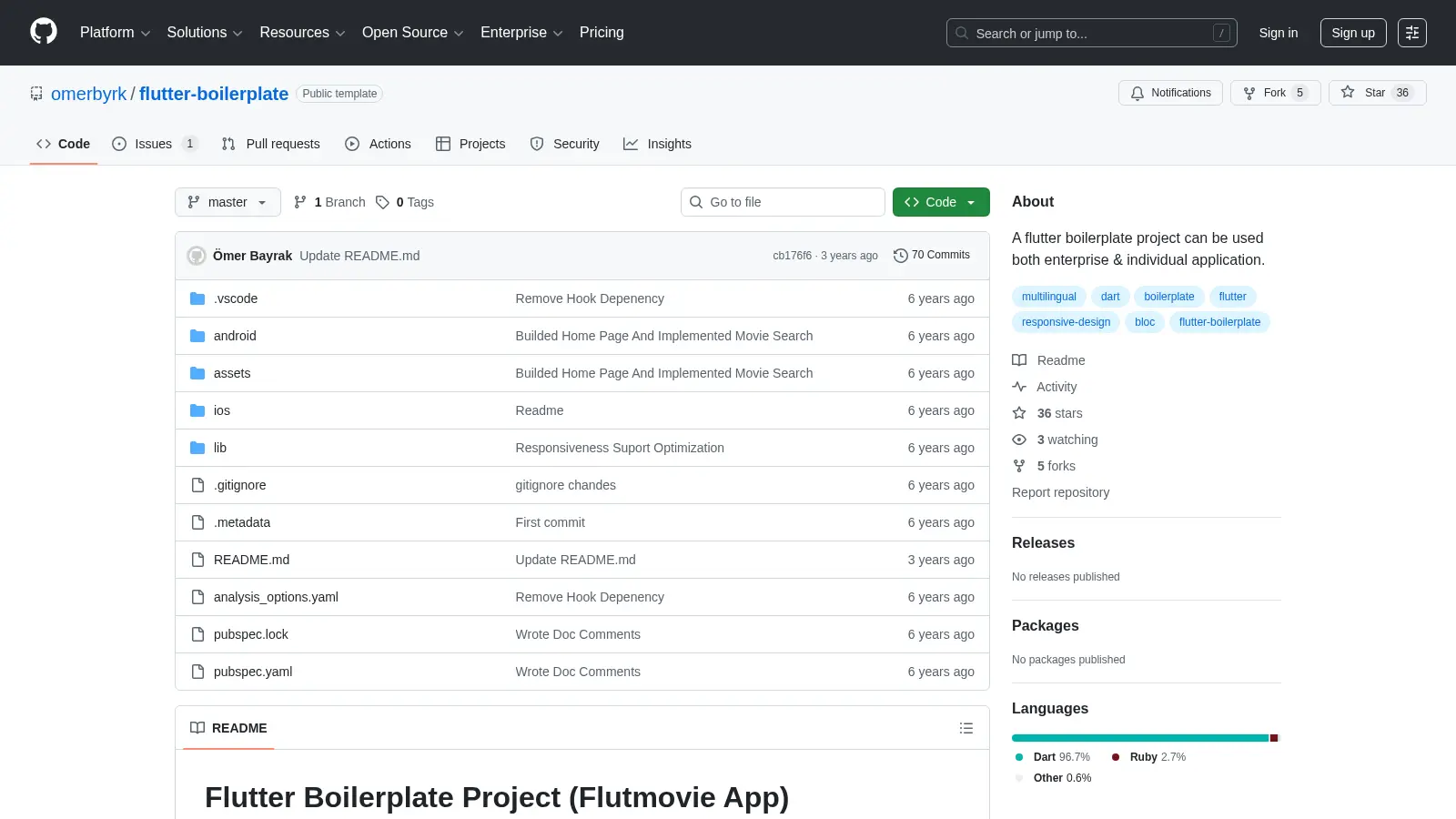Star the flutter-boilerplate repository
1456x819 pixels.
(1377, 93)
